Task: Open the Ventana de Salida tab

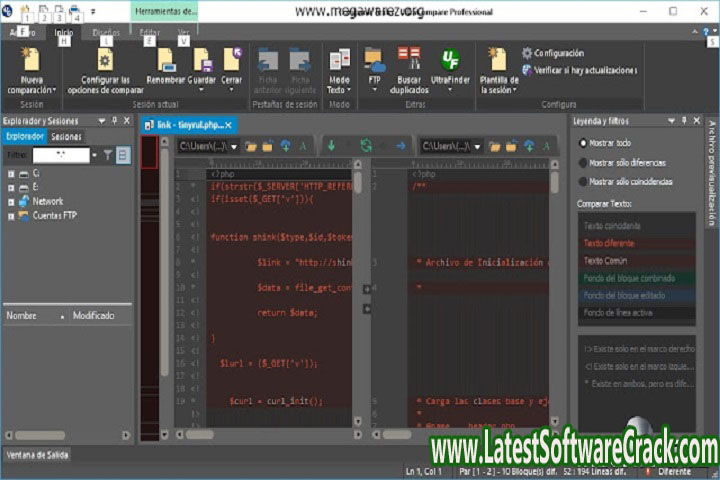Action: tap(37, 455)
